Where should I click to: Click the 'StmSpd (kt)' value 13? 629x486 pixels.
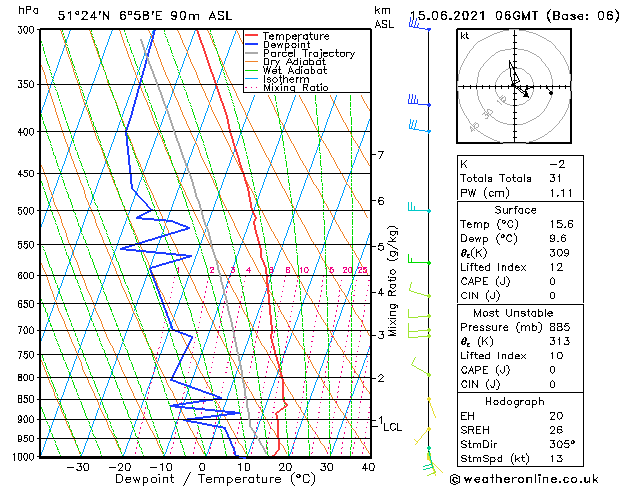coord(556,458)
